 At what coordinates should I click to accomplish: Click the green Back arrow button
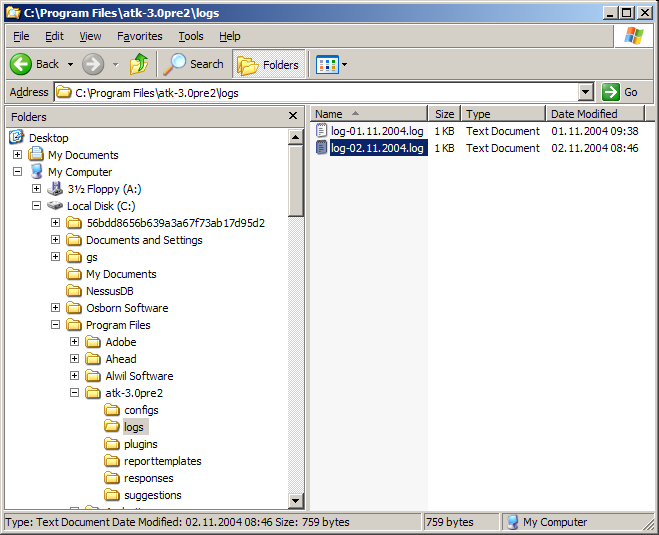21,64
